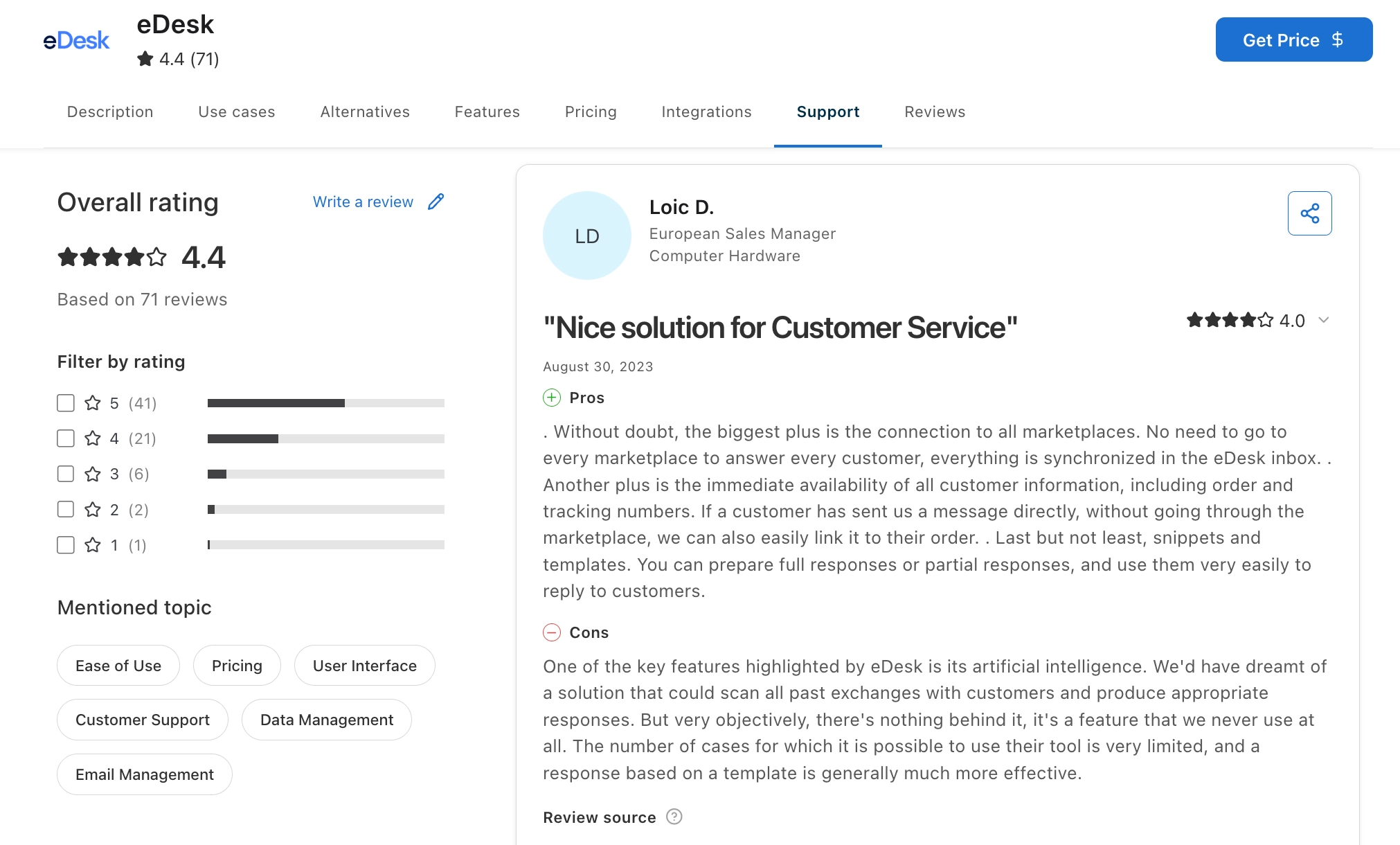The image size is (1400, 845).
Task: Enable the 4-star rating filter checkbox
Action: coord(65,438)
